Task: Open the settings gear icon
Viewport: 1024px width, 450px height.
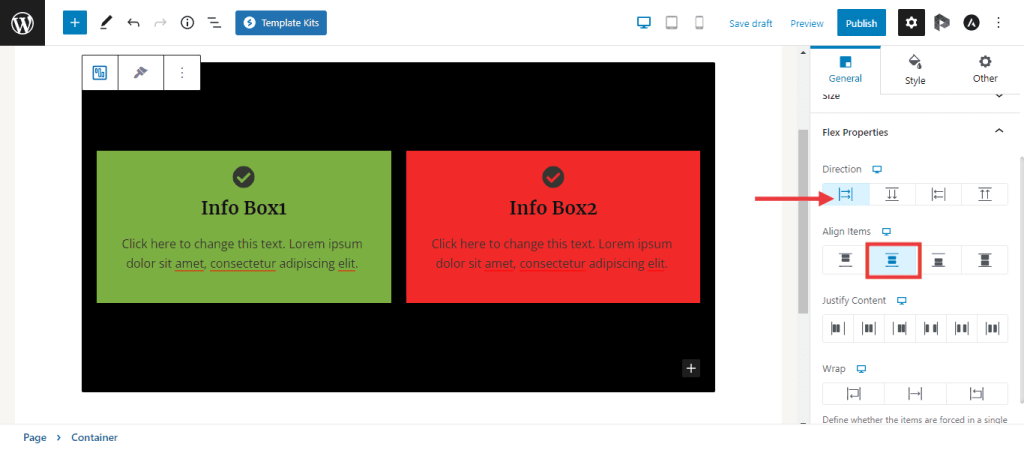Action: (911, 22)
